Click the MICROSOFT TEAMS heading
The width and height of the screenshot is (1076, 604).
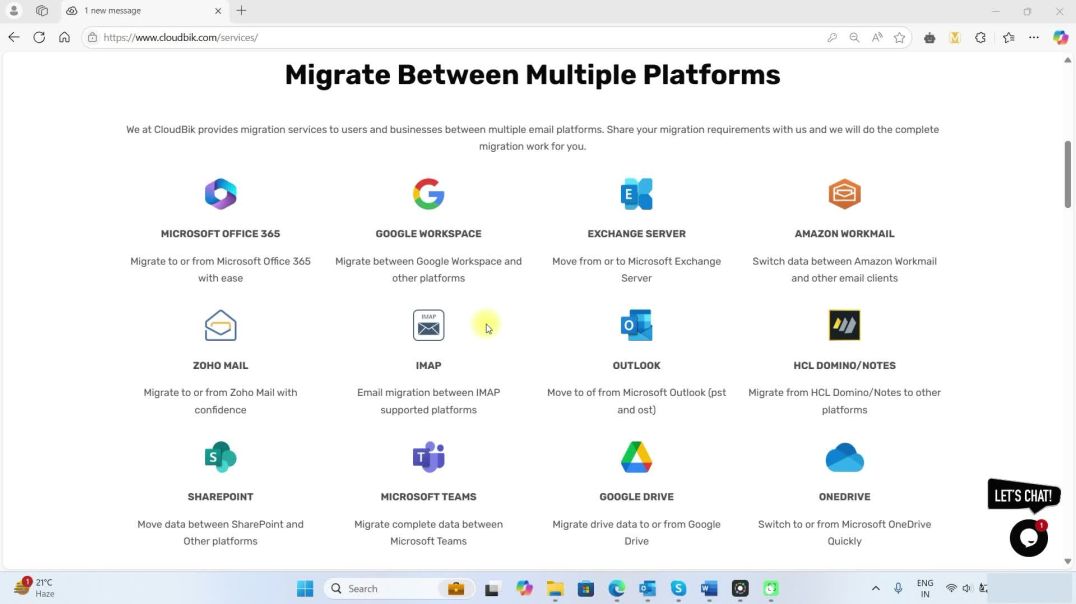(428, 496)
